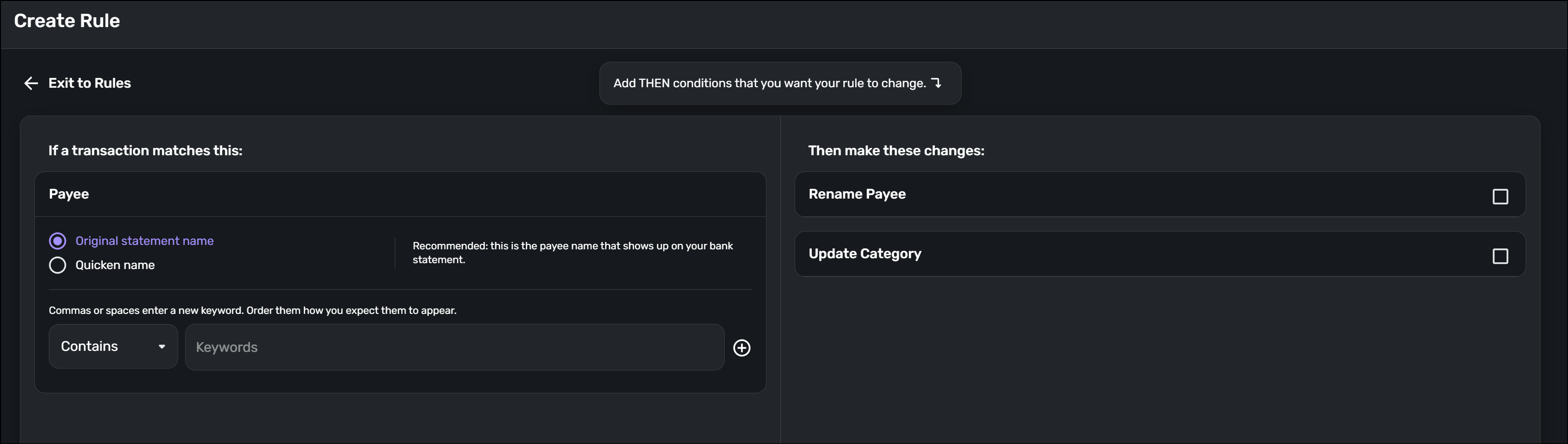The width and height of the screenshot is (1568, 444).
Task: Click the 'If a transaction matches this' heading
Action: click(146, 151)
